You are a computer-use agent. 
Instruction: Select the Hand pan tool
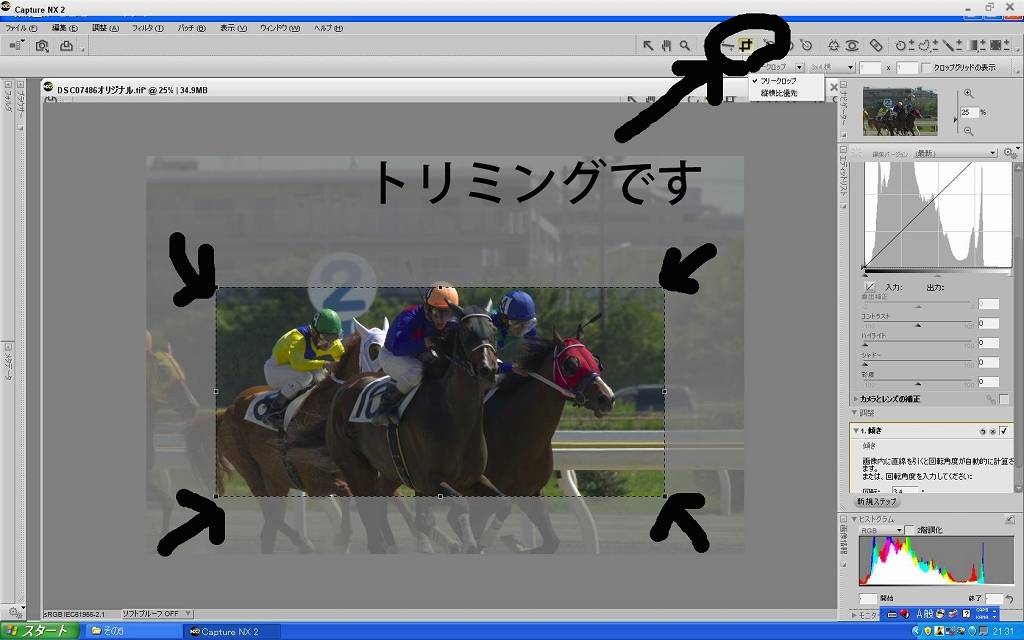[666, 45]
